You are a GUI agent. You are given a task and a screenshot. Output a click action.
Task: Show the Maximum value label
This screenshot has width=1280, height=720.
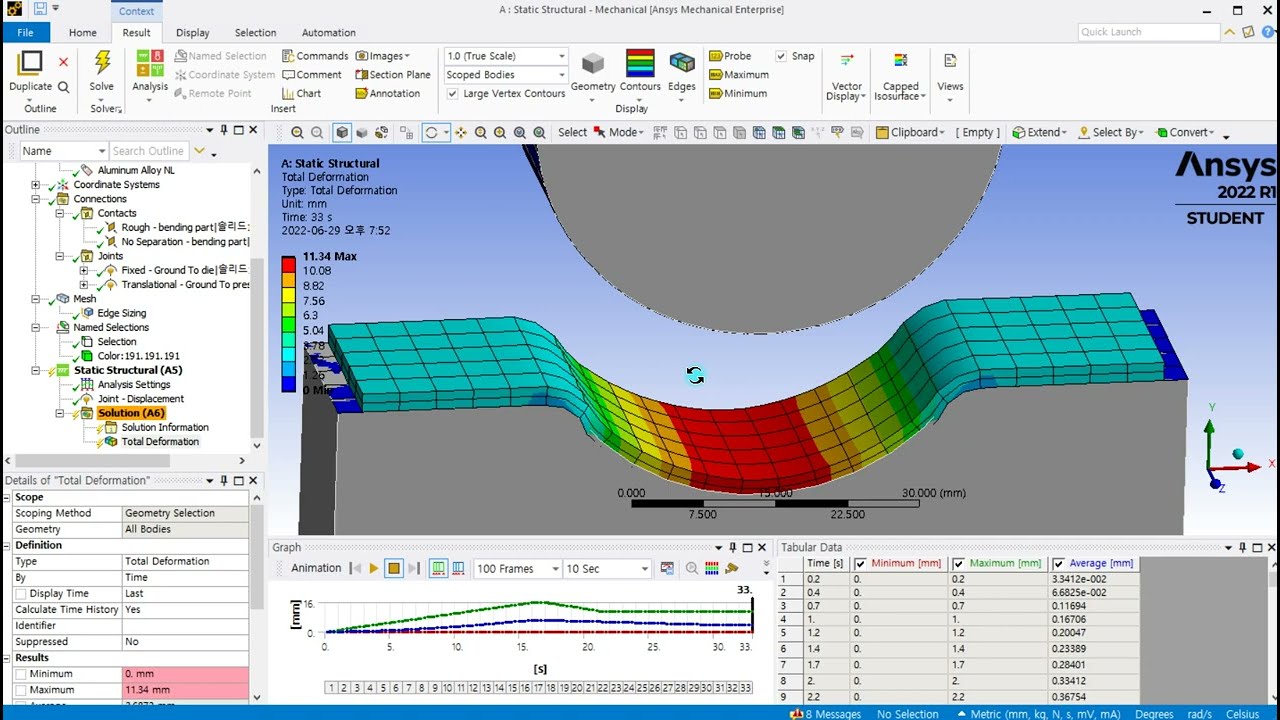tap(739, 74)
